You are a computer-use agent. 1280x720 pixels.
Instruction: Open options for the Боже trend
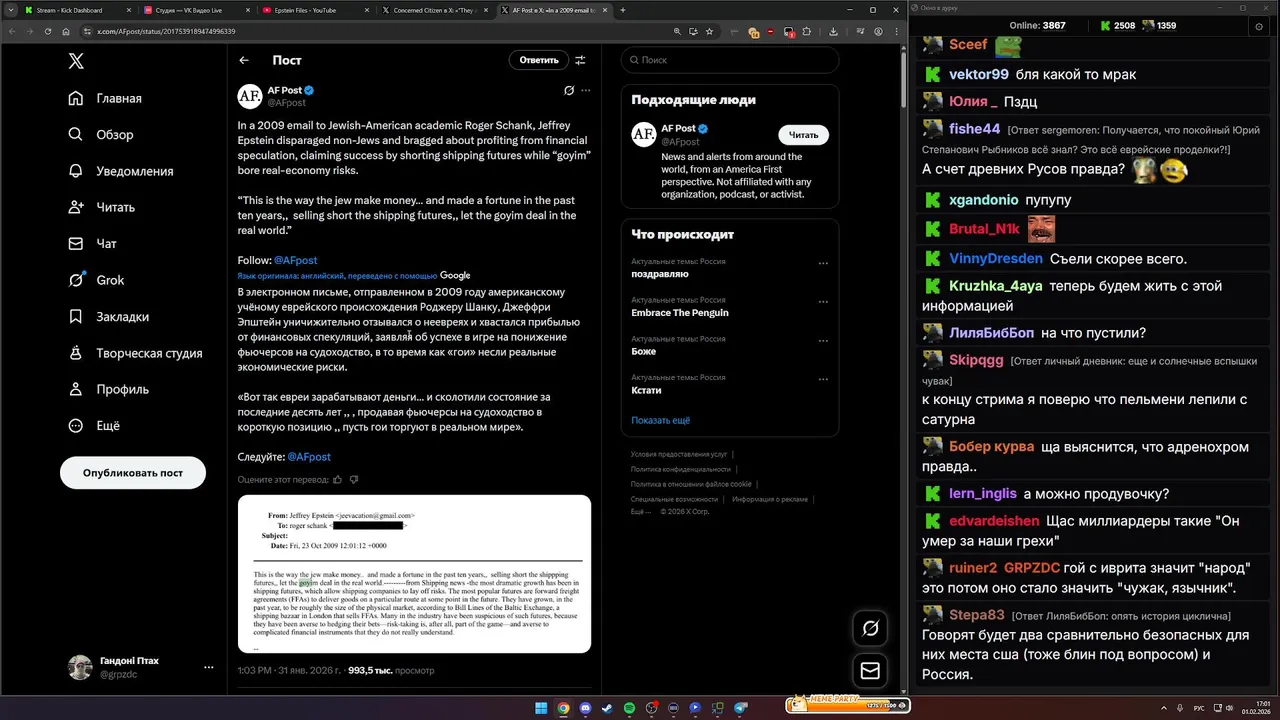coord(823,342)
